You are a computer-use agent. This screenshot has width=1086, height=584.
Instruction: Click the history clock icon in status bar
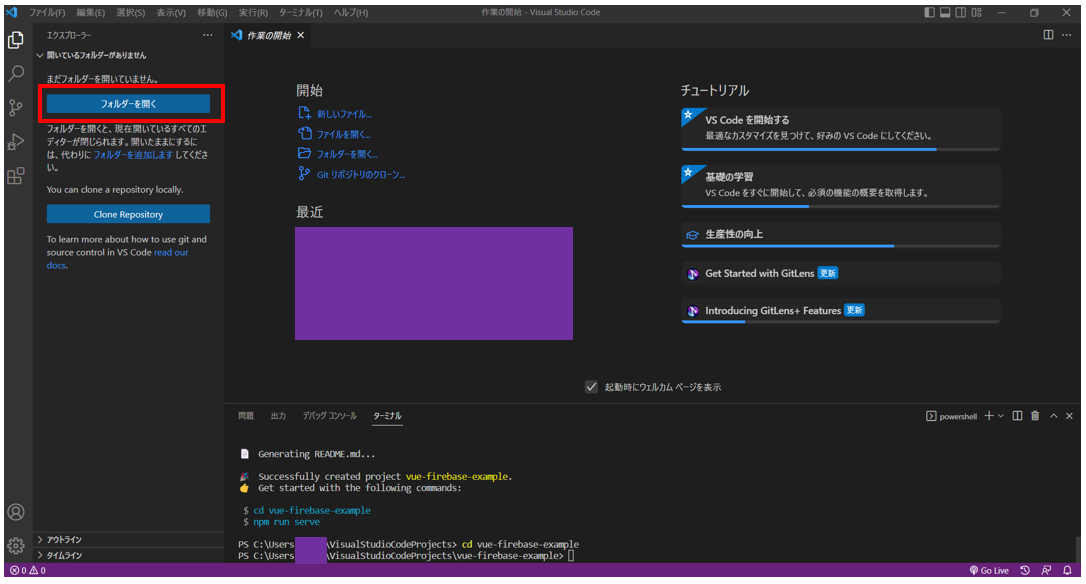(1025, 570)
